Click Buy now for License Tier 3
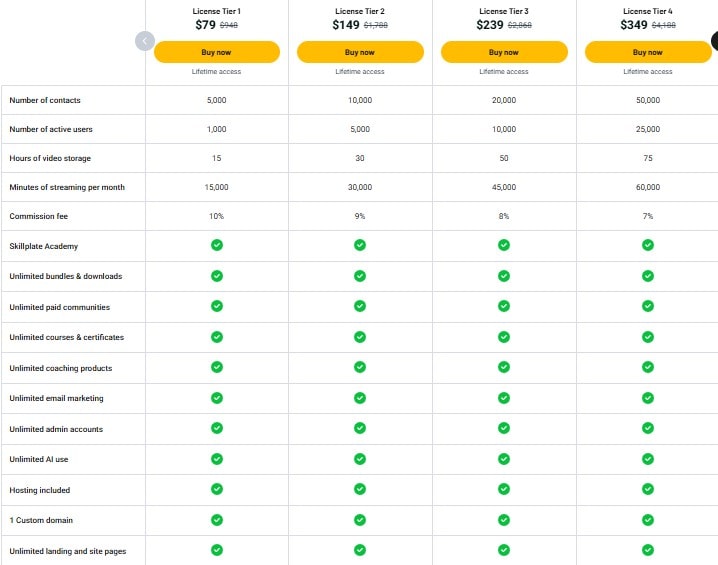This screenshot has height=565, width=718. [x=504, y=52]
